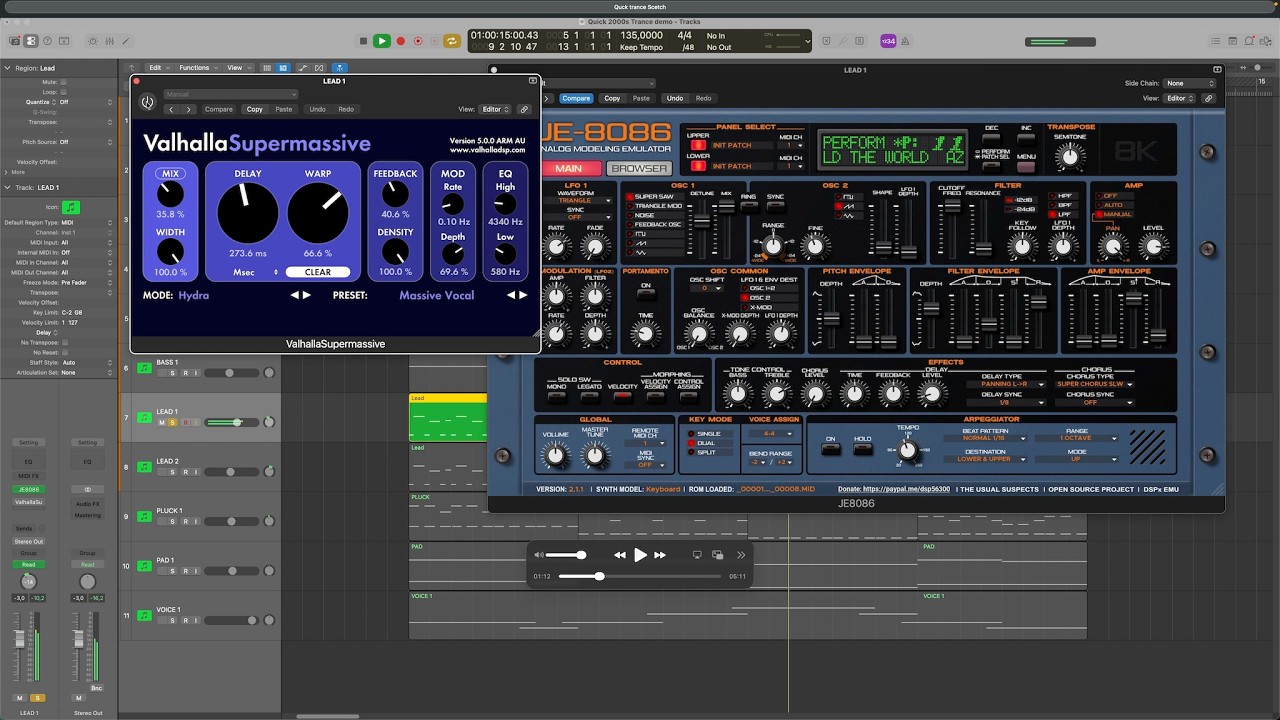Click the green instrument icon of the PLUCK 1 track
This screenshot has width=1280, height=720.
click(144, 516)
